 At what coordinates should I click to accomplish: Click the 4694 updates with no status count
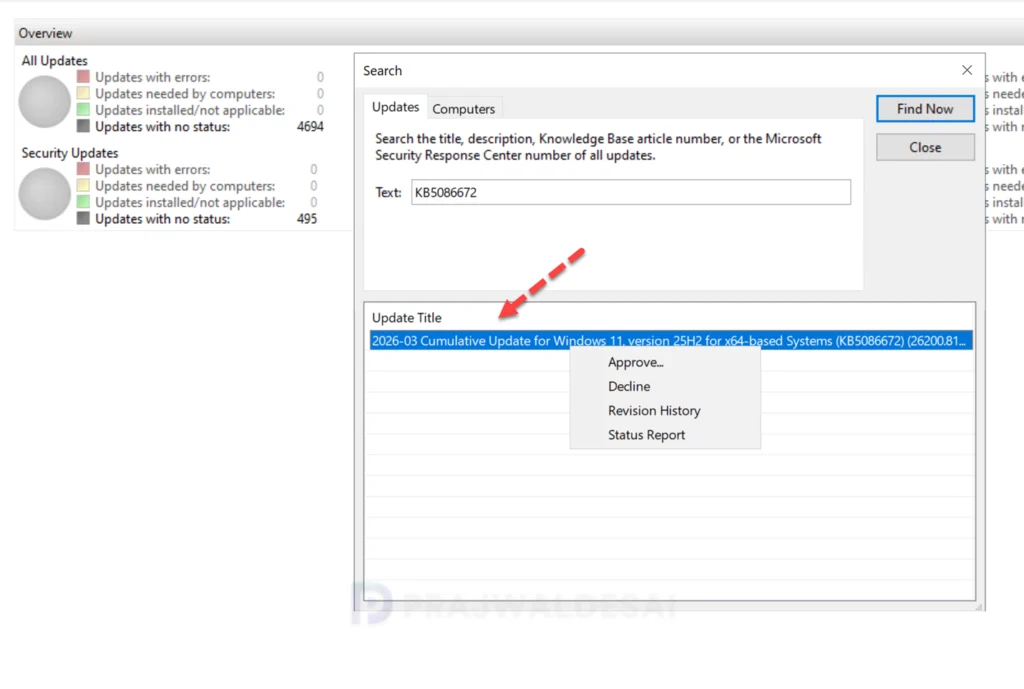[x=310, y=127]
